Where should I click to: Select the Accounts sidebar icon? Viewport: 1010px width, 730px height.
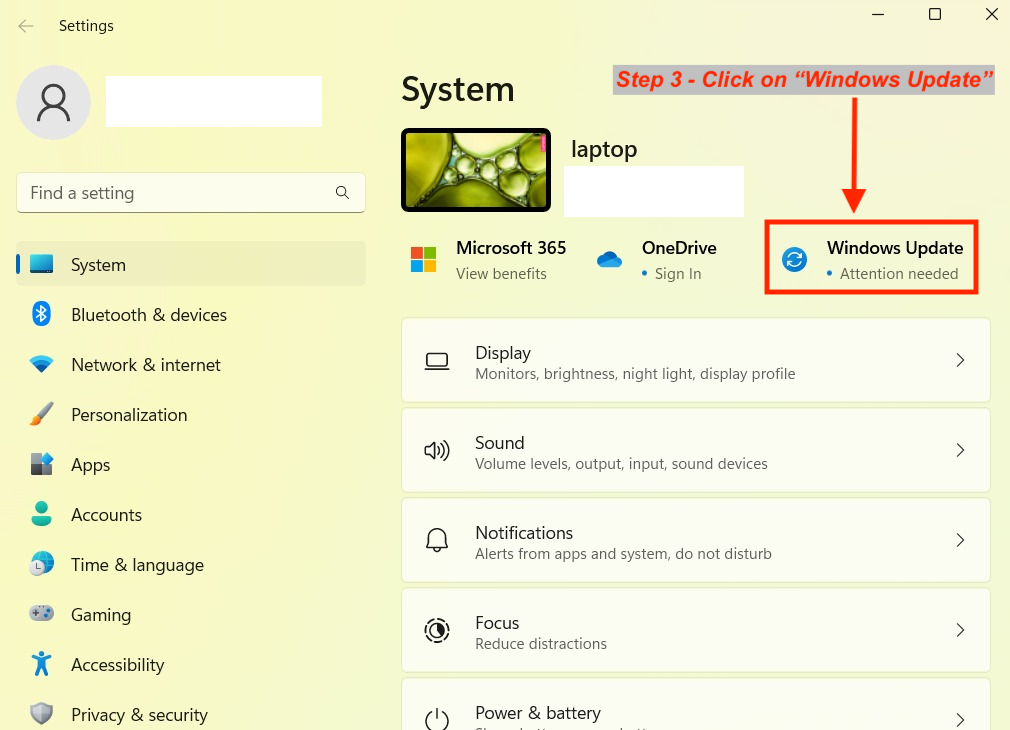click(x=41, y=514)
